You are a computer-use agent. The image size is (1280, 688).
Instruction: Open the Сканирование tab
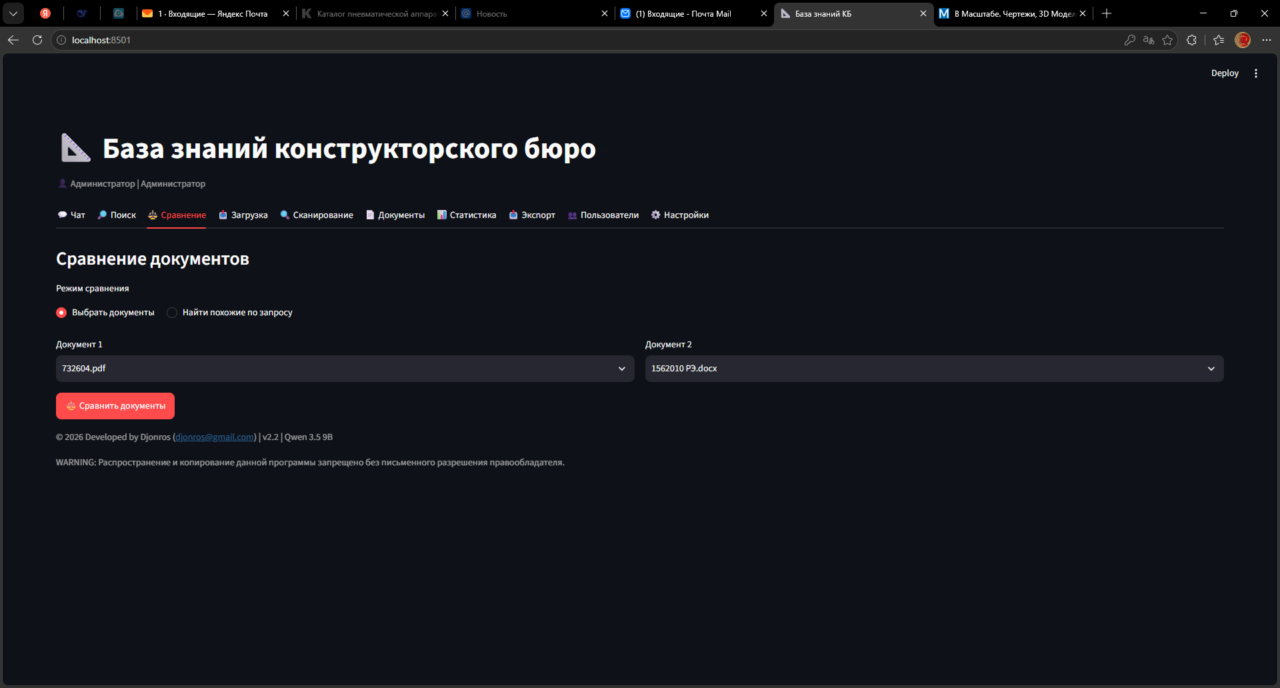(316, 215)
